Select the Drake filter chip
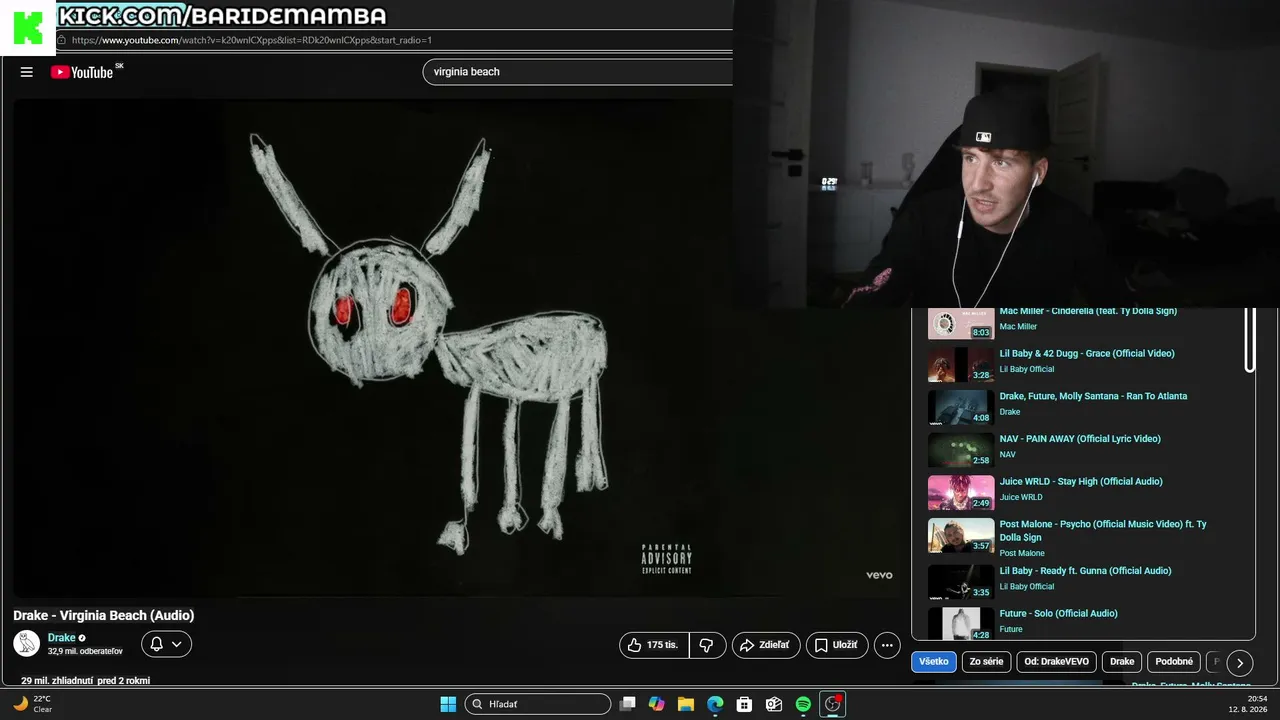The image size is (1280, 720). coord(1122,662)
